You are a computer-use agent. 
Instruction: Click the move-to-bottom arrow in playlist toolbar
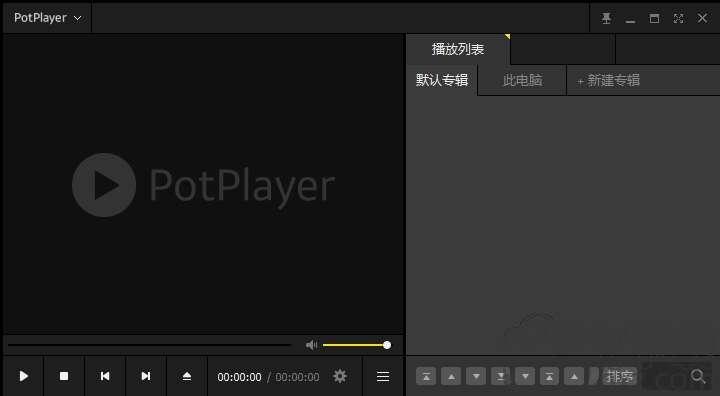pyautogui.click(x=501, y=377)
